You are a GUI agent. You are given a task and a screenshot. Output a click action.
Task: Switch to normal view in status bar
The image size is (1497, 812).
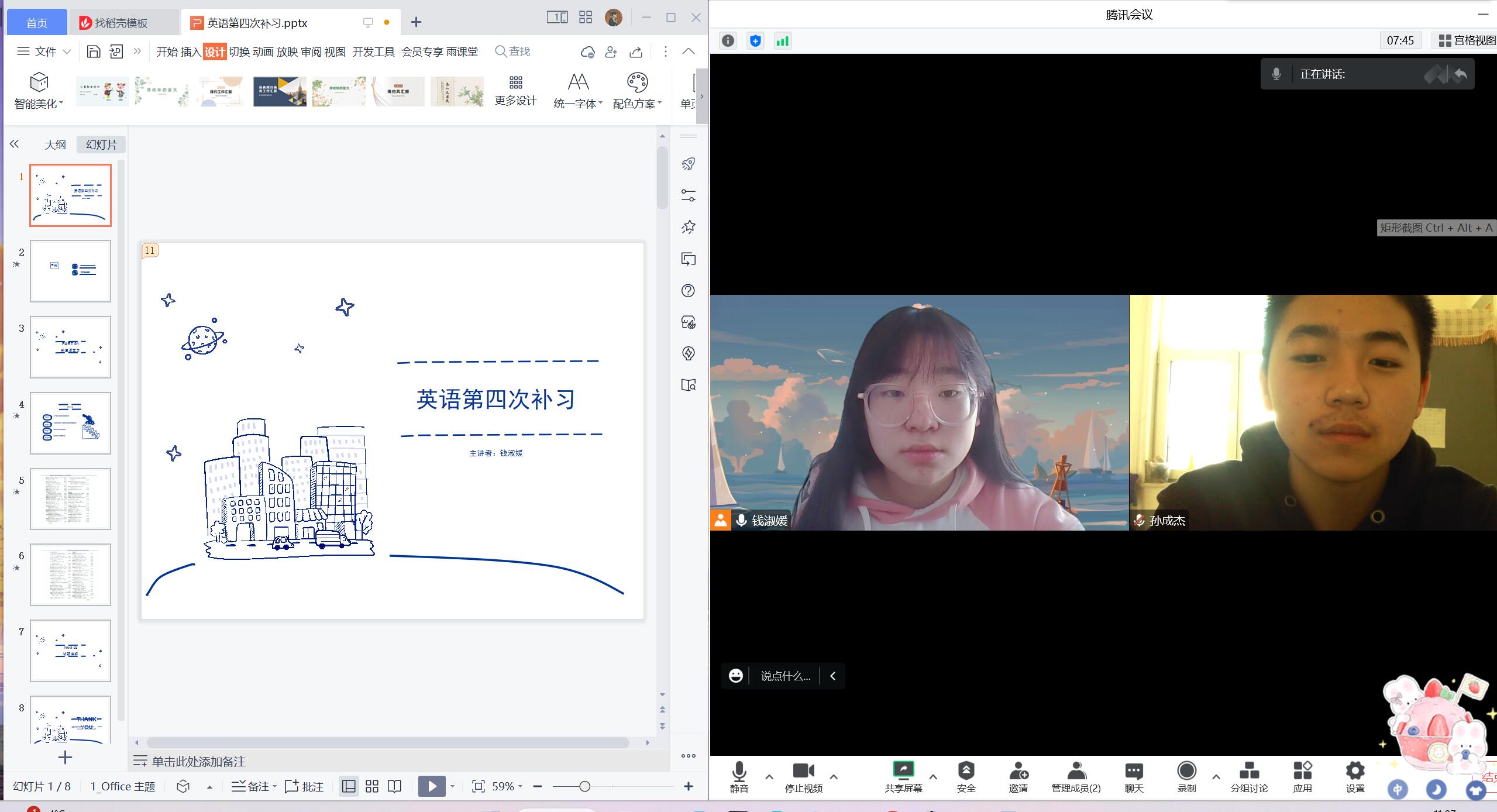tap(349, 786)
